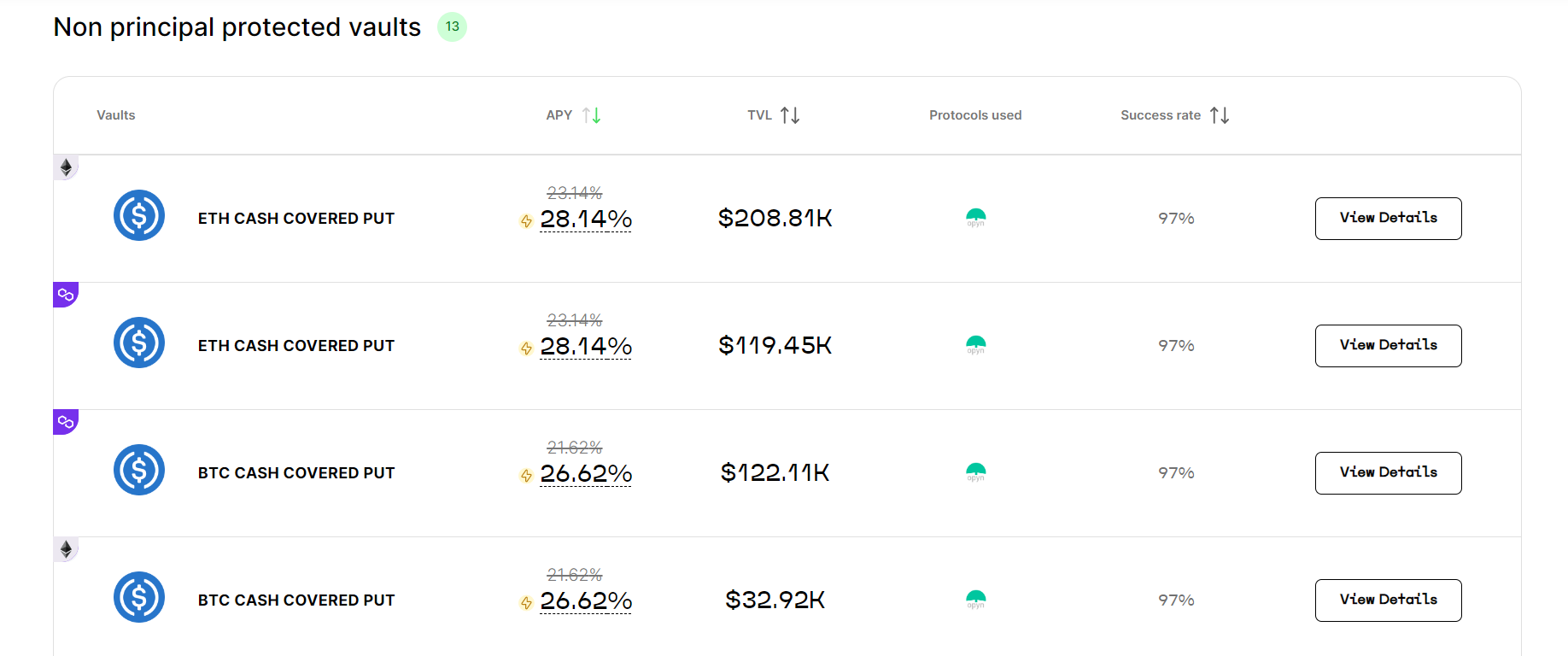1568x656 pixels.
Task: Click 26.62% APY in $32.92K row
Action: pos(586,601)
